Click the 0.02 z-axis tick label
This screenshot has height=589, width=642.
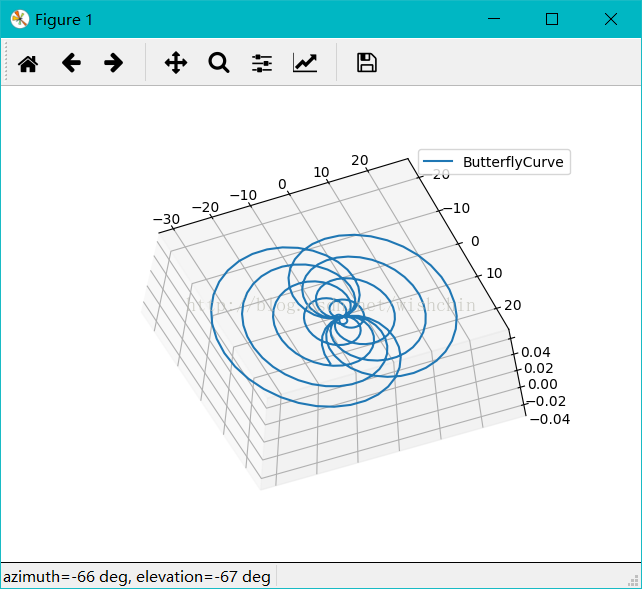pyautogui.click(x=538, y=368)
